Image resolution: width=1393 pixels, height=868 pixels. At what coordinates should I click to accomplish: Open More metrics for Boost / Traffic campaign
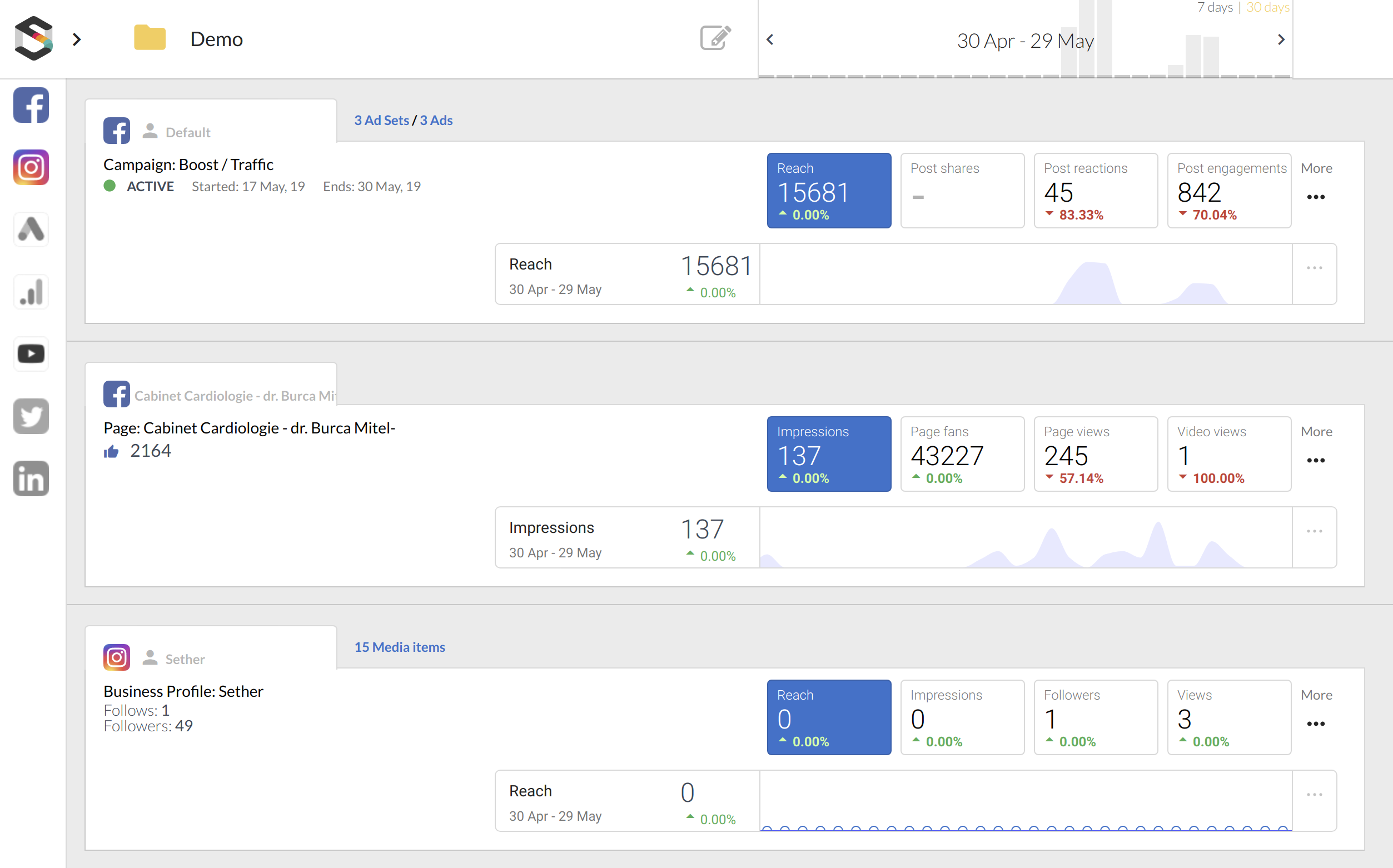point(1316,197)
